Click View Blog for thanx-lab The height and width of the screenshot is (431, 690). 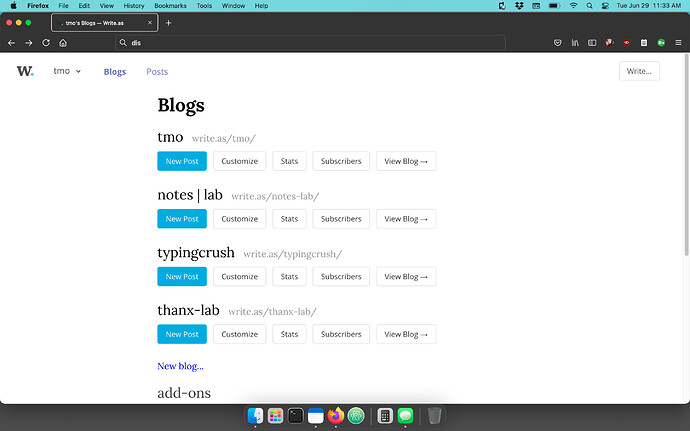click(x=406, y=334)
